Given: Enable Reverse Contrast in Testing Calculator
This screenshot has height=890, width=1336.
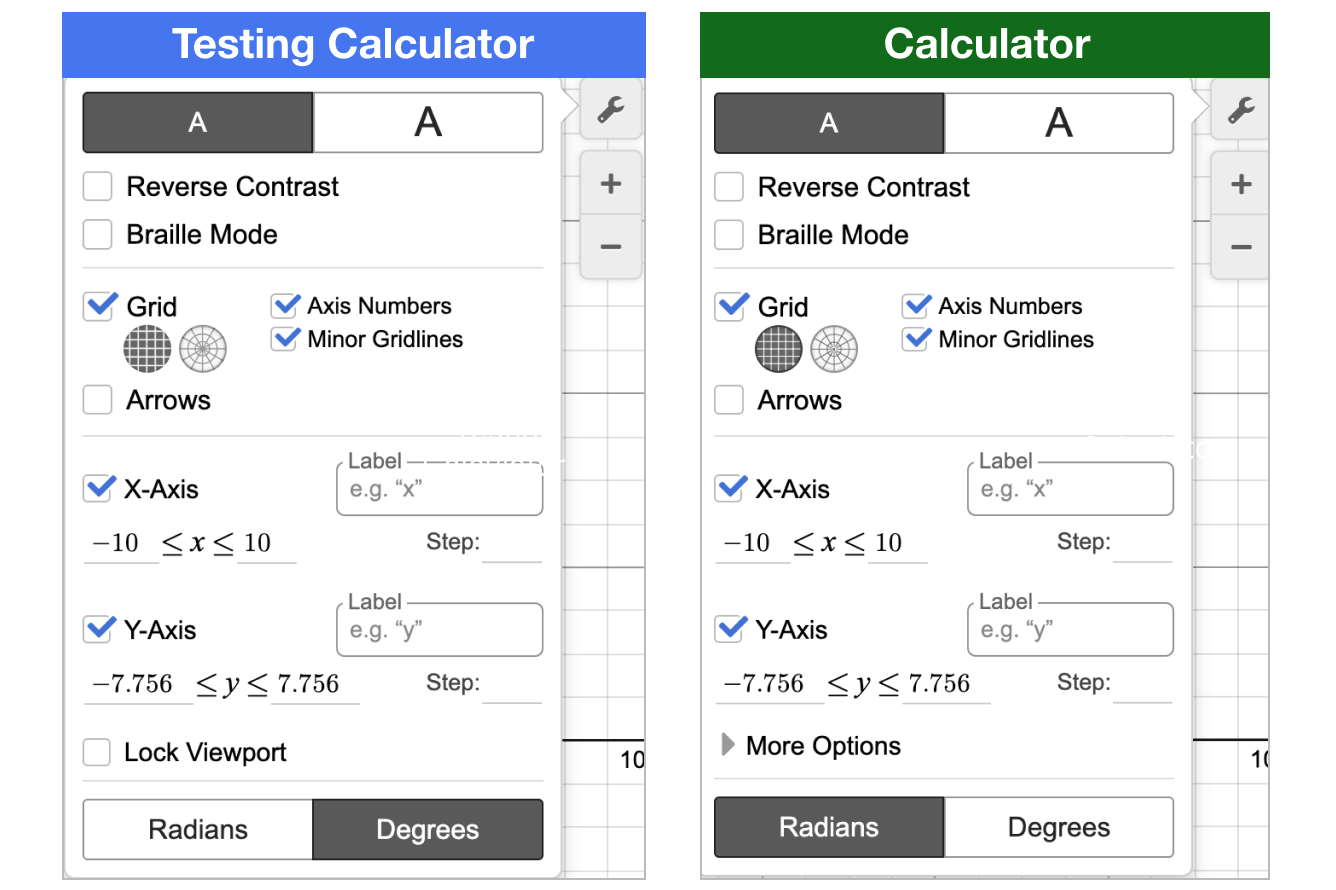Looking at the screenshot, I should [x=98, y=187].
